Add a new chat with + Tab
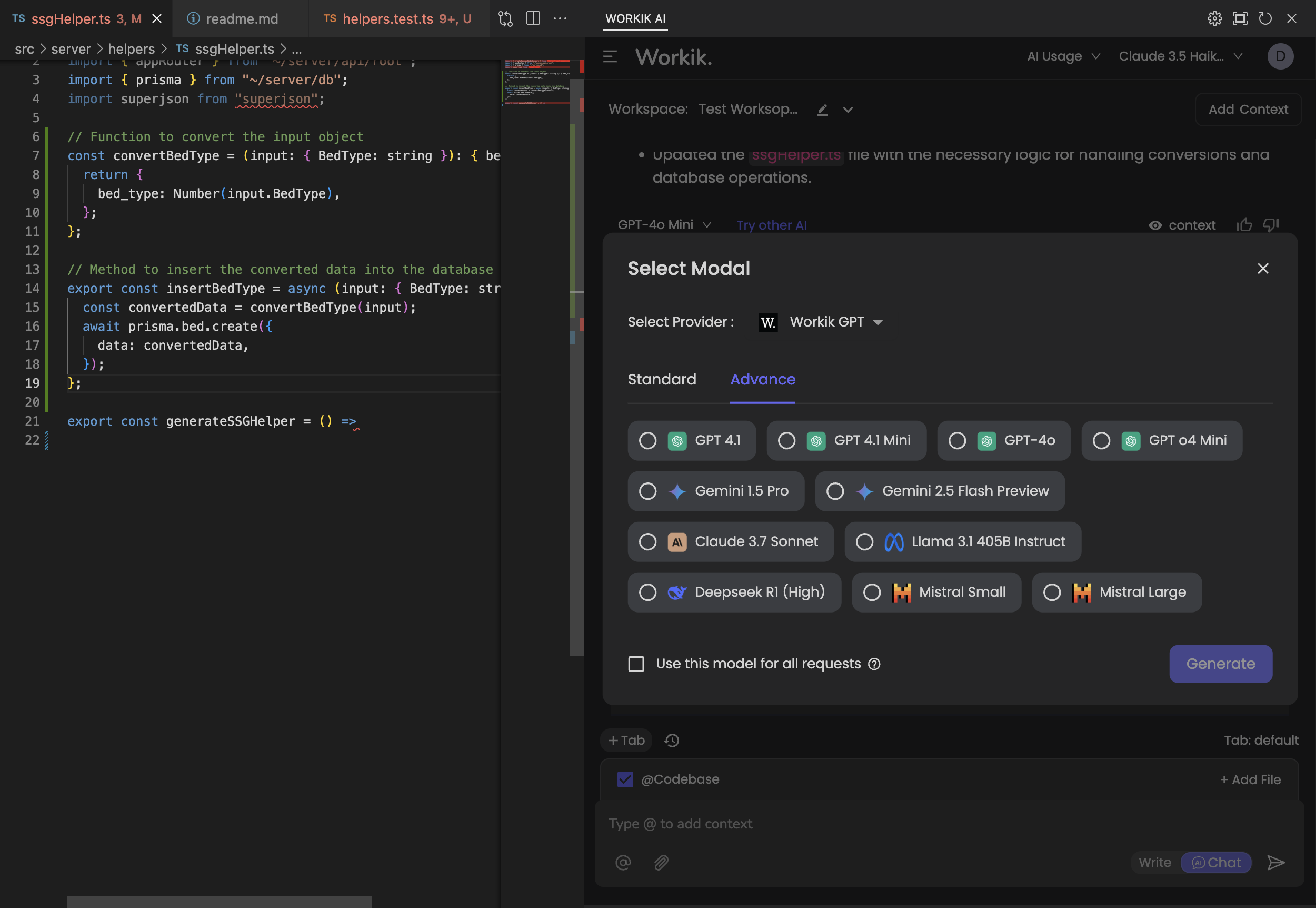 click(626, 740)
